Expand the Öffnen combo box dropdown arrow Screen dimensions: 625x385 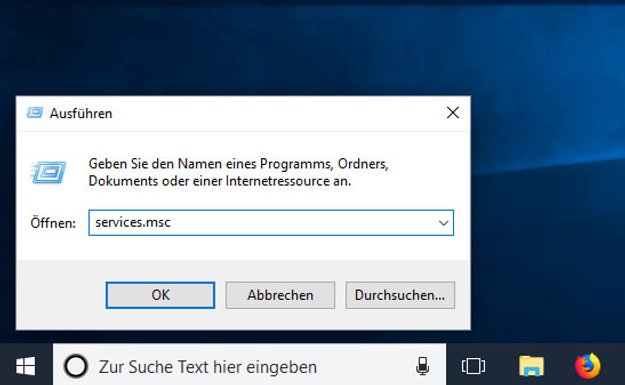(444, 223)
